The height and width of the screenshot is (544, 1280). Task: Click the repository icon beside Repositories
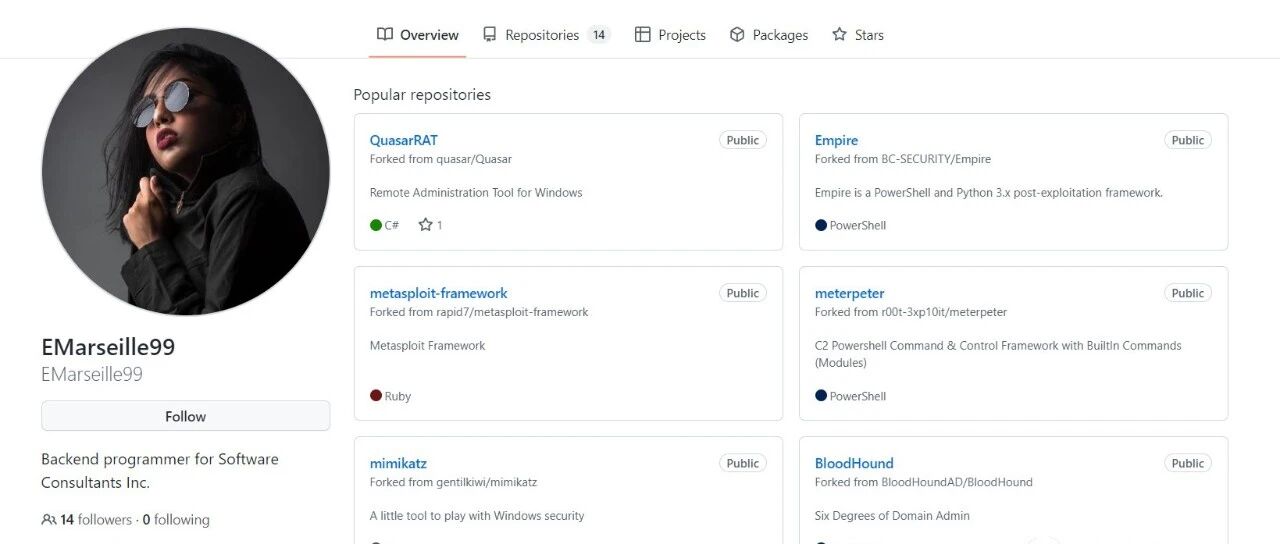tap(489, 35)
